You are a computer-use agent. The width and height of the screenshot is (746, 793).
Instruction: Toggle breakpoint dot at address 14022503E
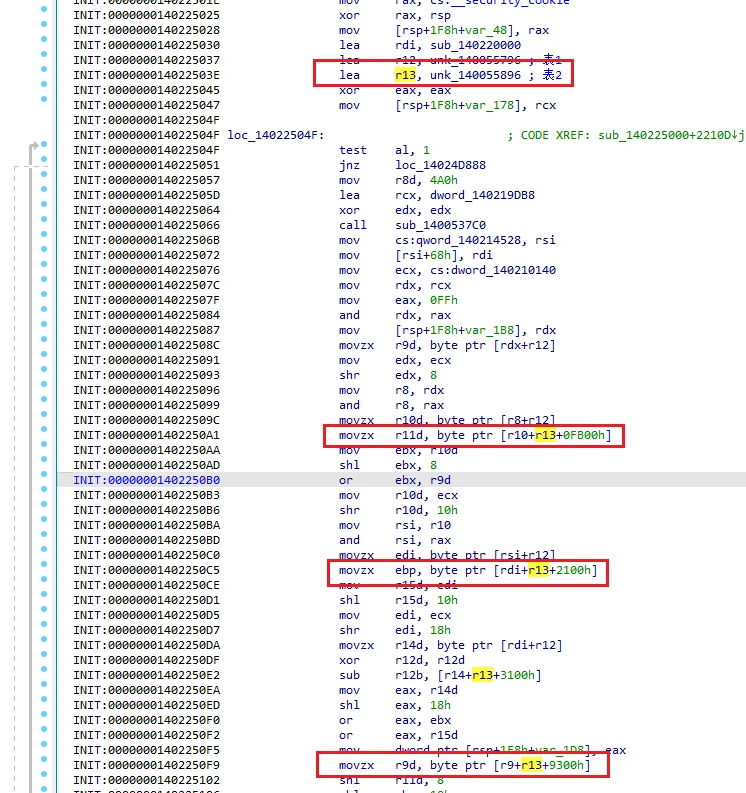(44, 69)
